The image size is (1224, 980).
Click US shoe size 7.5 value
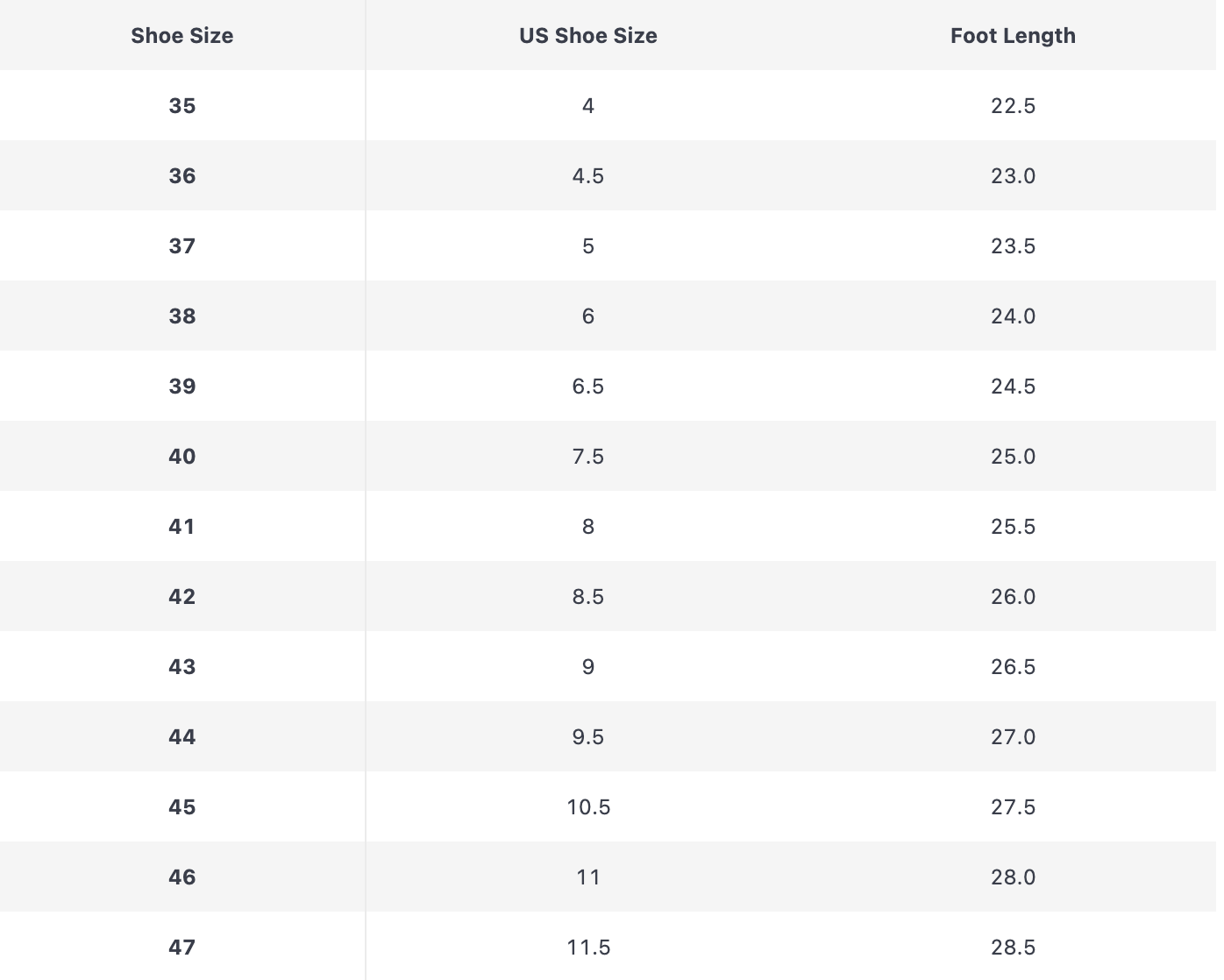[587, 457]
